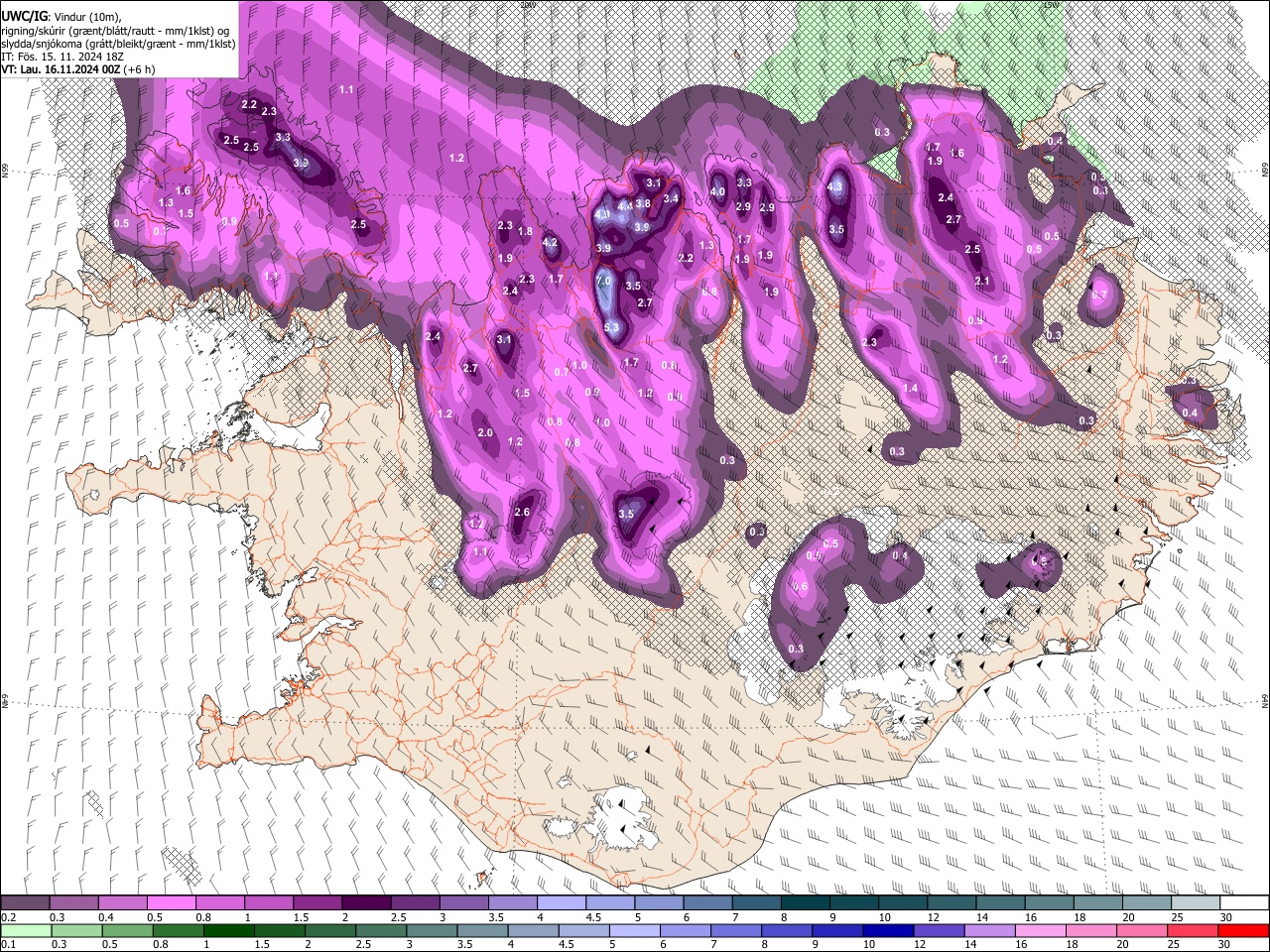The image size is (1270, 952).
Task: Select darkest purple upper legend swatch 2–2.5
Action: coord(366,903)
